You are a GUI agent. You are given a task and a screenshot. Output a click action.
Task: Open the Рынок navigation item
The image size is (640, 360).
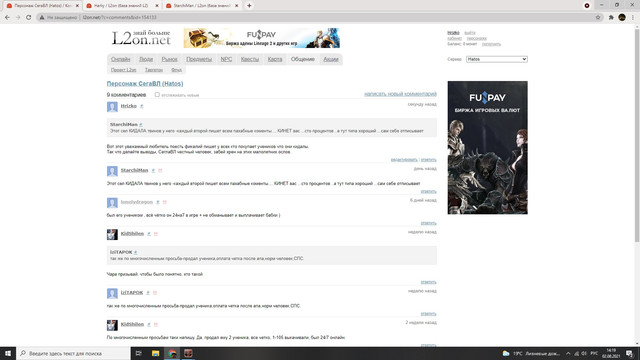tap(169, 59)
